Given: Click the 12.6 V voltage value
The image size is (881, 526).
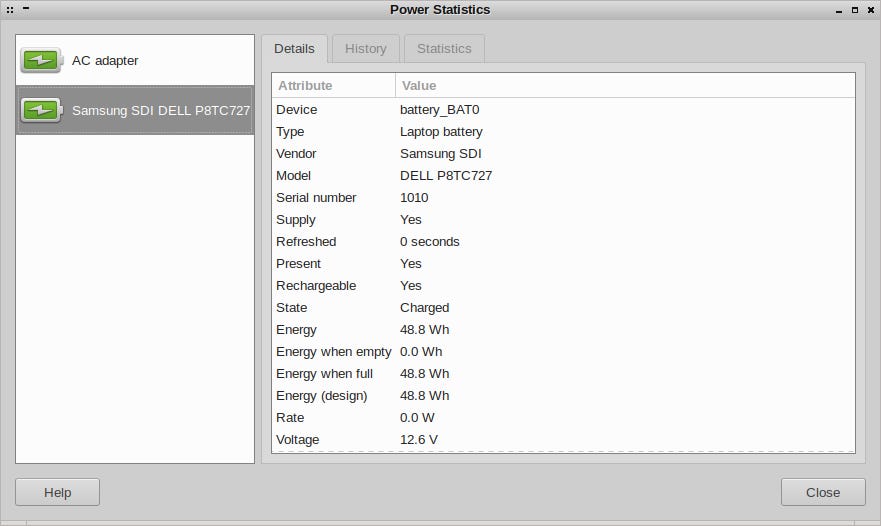Looking at the screenshot, I should pos(419,439).
